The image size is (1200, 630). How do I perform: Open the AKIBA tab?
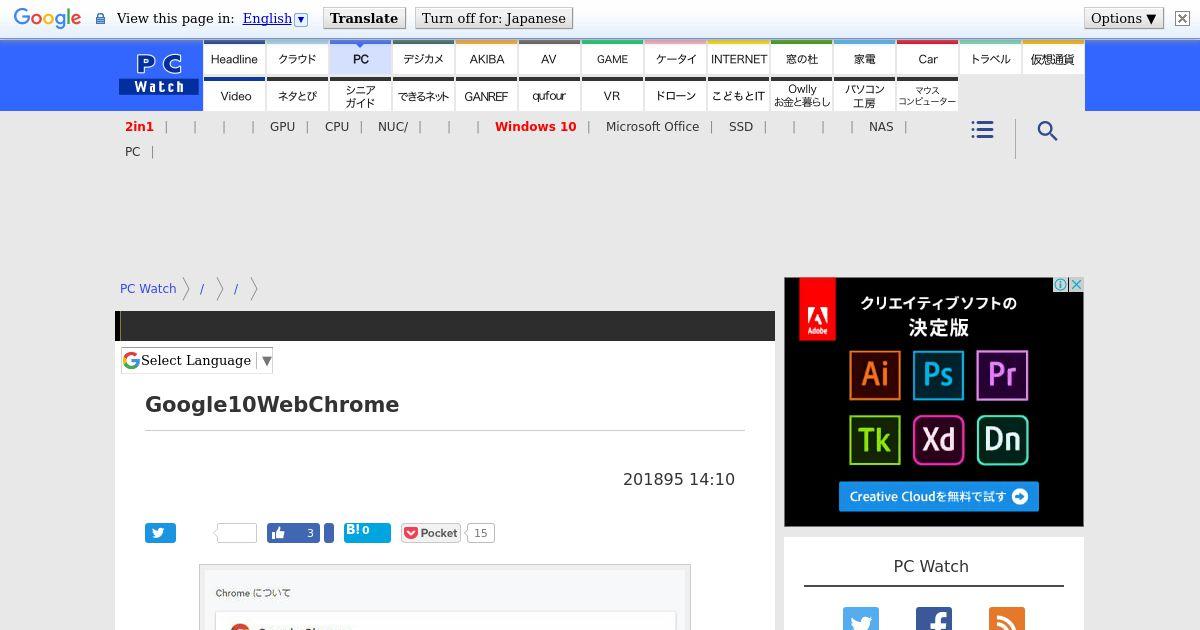tap(486, 58)
